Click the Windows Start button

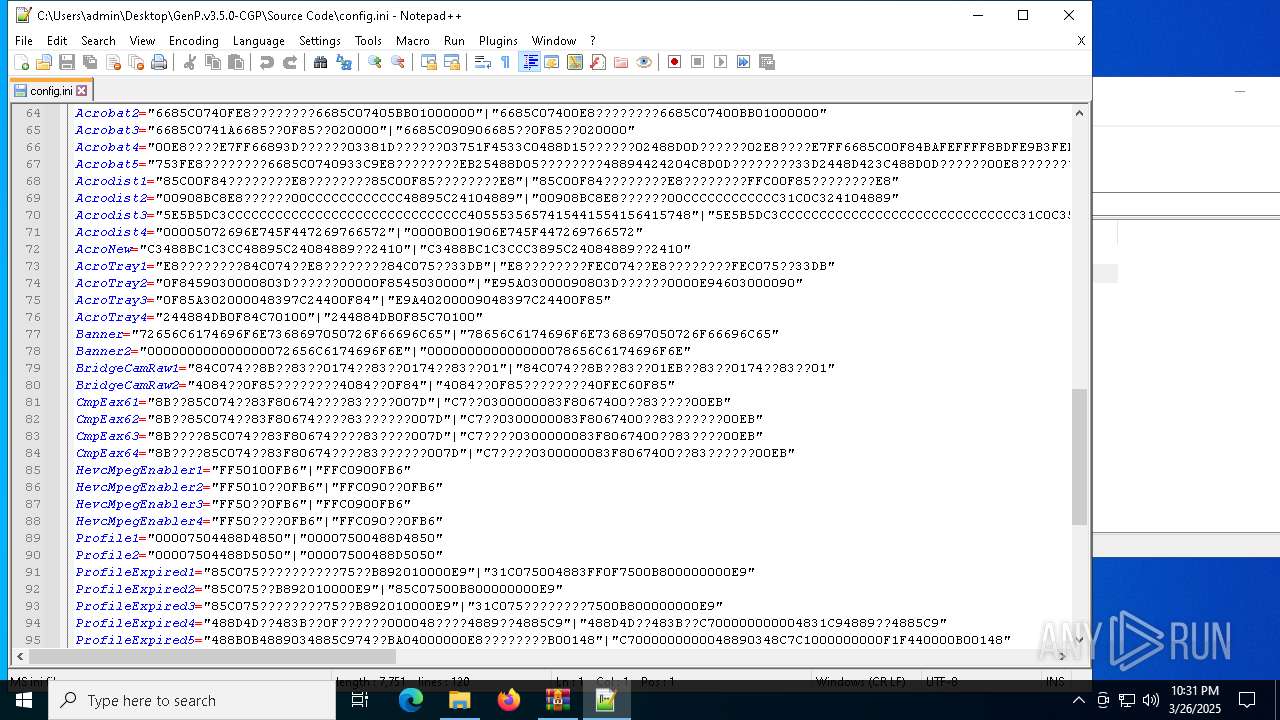(x=23, y=700)
